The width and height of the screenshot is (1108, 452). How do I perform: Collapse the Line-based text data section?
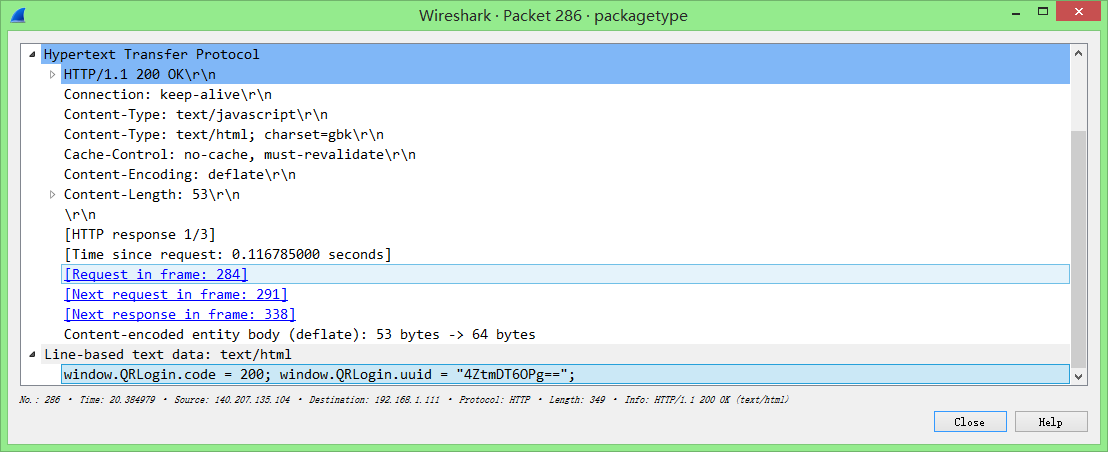pyautogui.click(x=34, y=355)
